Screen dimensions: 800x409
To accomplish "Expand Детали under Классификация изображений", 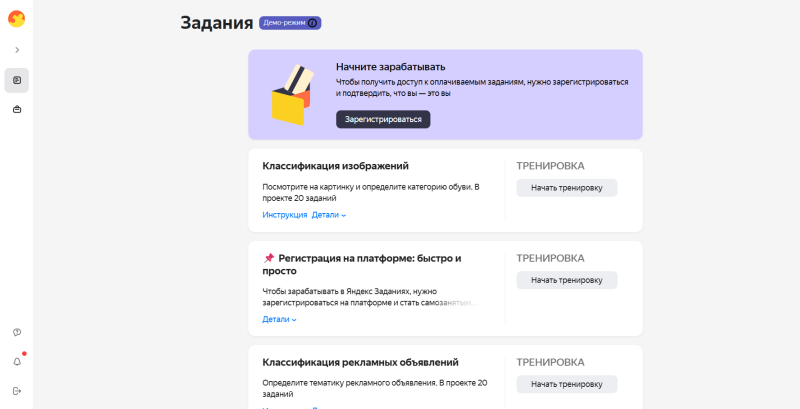I will pyautogui.click(x=329, y=215).
